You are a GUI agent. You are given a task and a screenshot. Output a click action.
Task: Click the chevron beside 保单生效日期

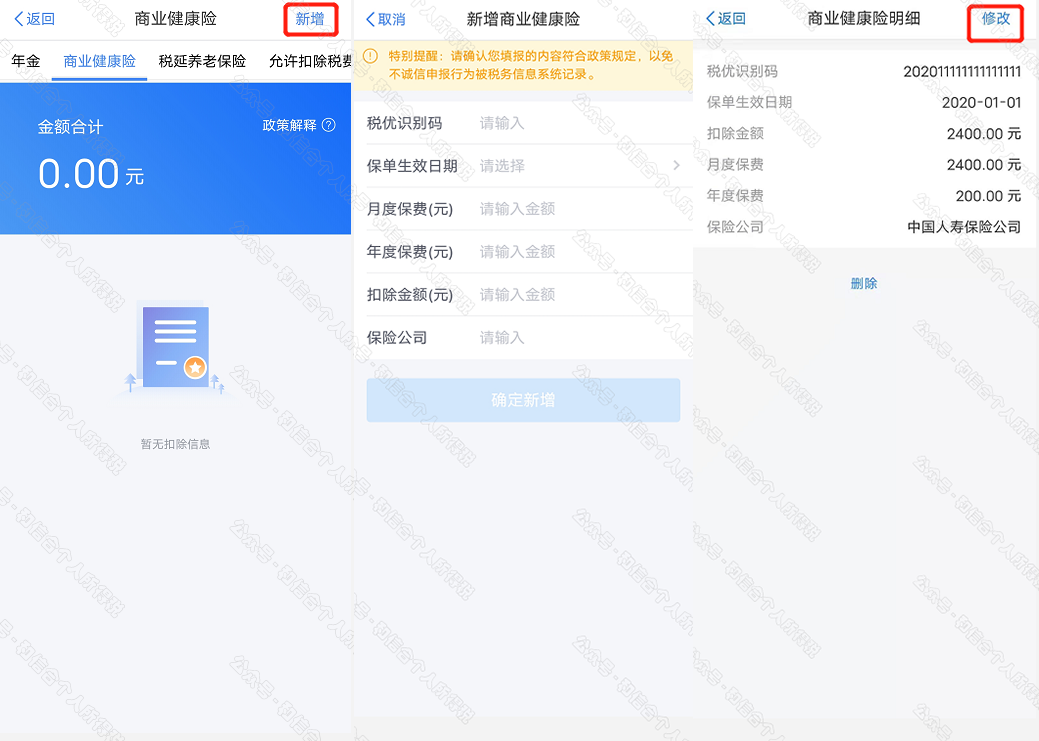coord(677,166)
